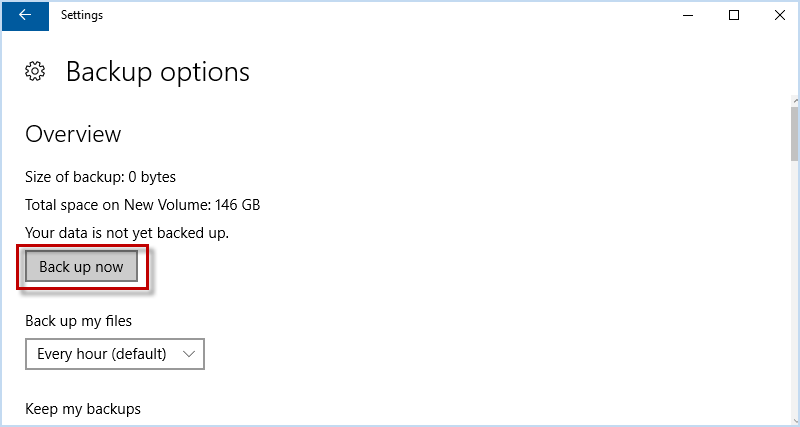The height and width of the screenshot is (427, 800).
Task: Select the Overview section heading
Action: (73, 134)
